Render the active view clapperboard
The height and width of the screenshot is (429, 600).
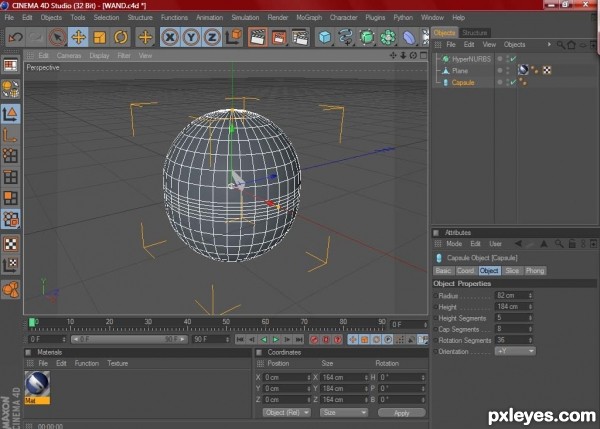(x=258, y=38)
